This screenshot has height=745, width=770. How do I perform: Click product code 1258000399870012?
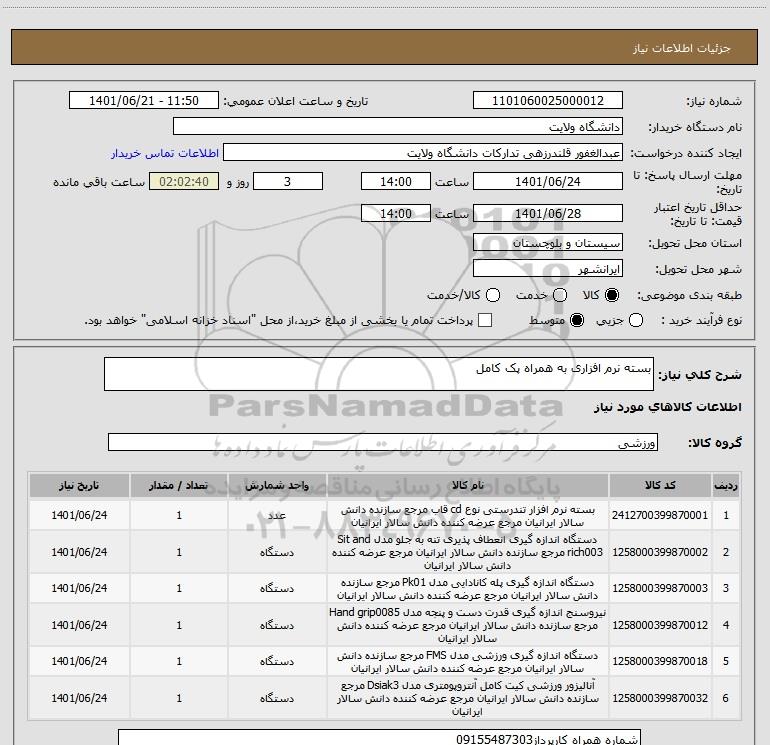[660, 625]
